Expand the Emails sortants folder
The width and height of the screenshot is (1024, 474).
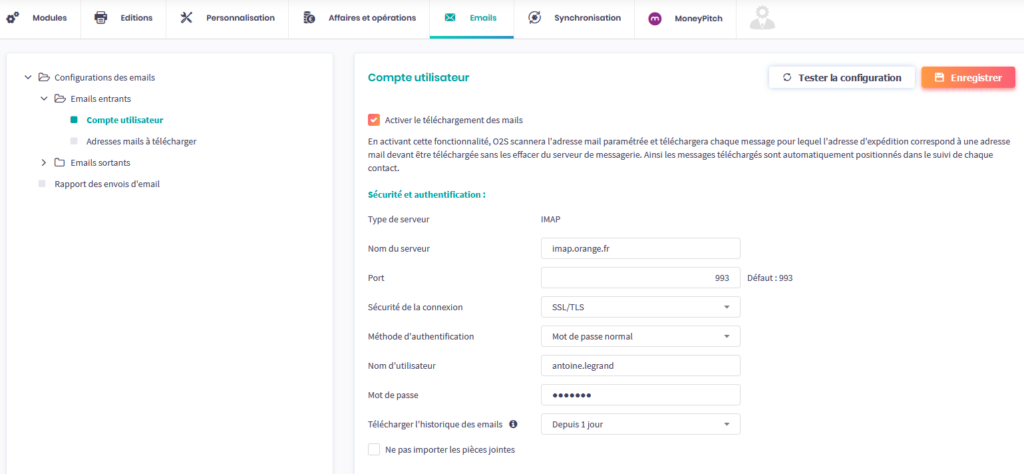[x=44, y=163]
